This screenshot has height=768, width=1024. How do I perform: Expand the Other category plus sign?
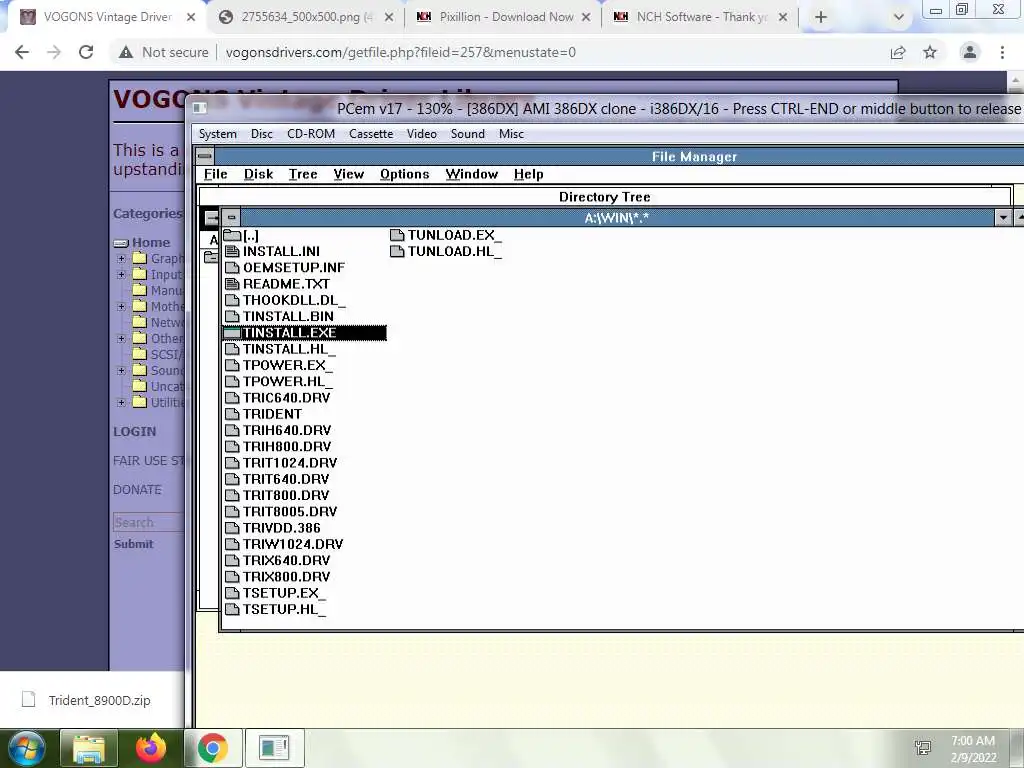pyautogui.click(x=121, y=338)
